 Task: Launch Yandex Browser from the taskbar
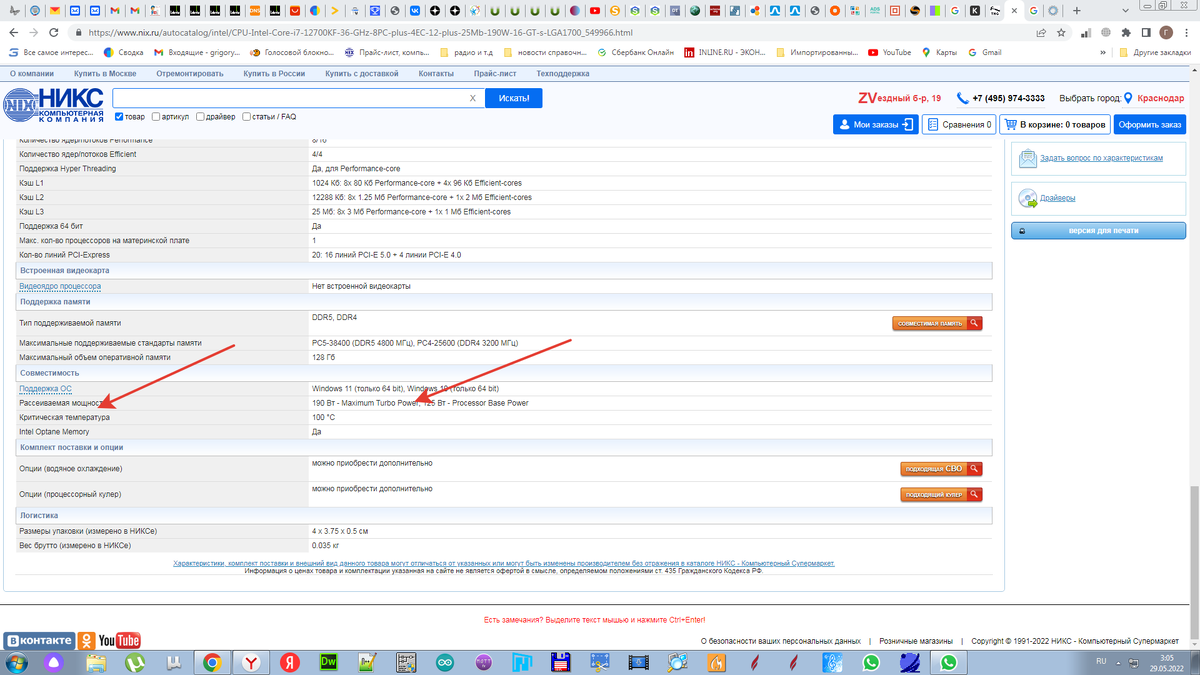pyautogui.click(x=250, y=662)
